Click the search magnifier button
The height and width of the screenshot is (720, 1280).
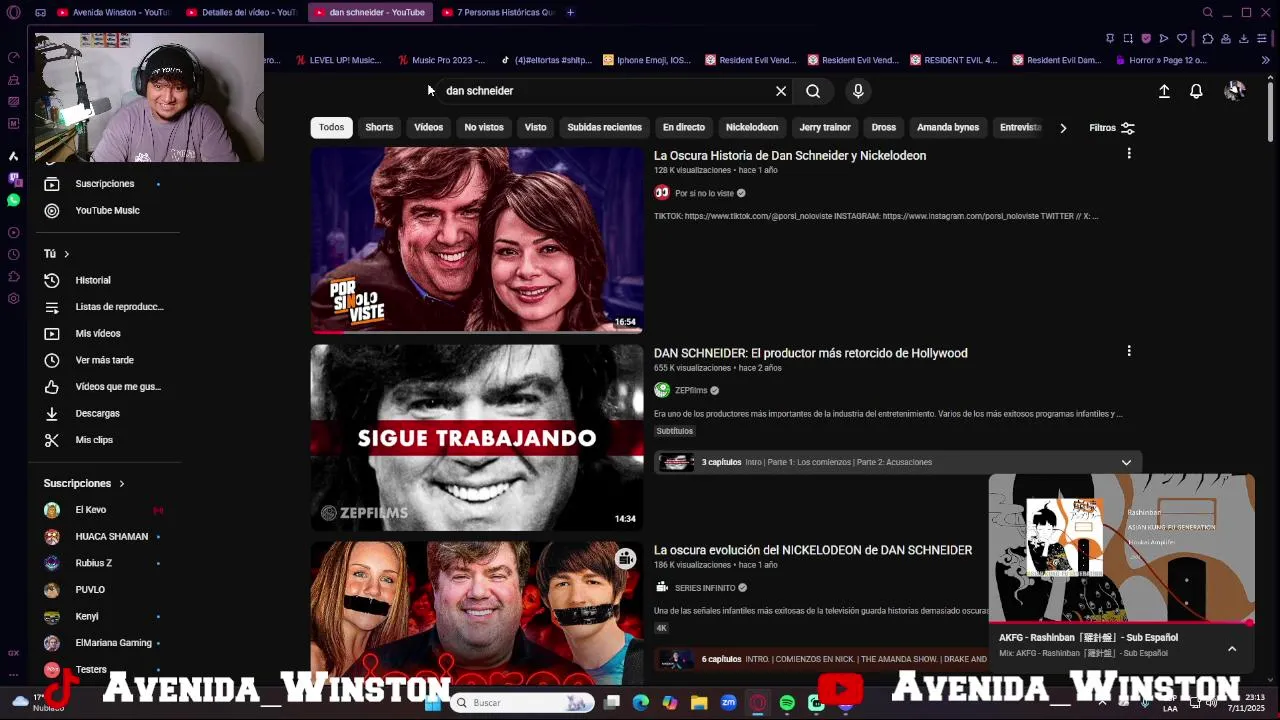(813, 91)
